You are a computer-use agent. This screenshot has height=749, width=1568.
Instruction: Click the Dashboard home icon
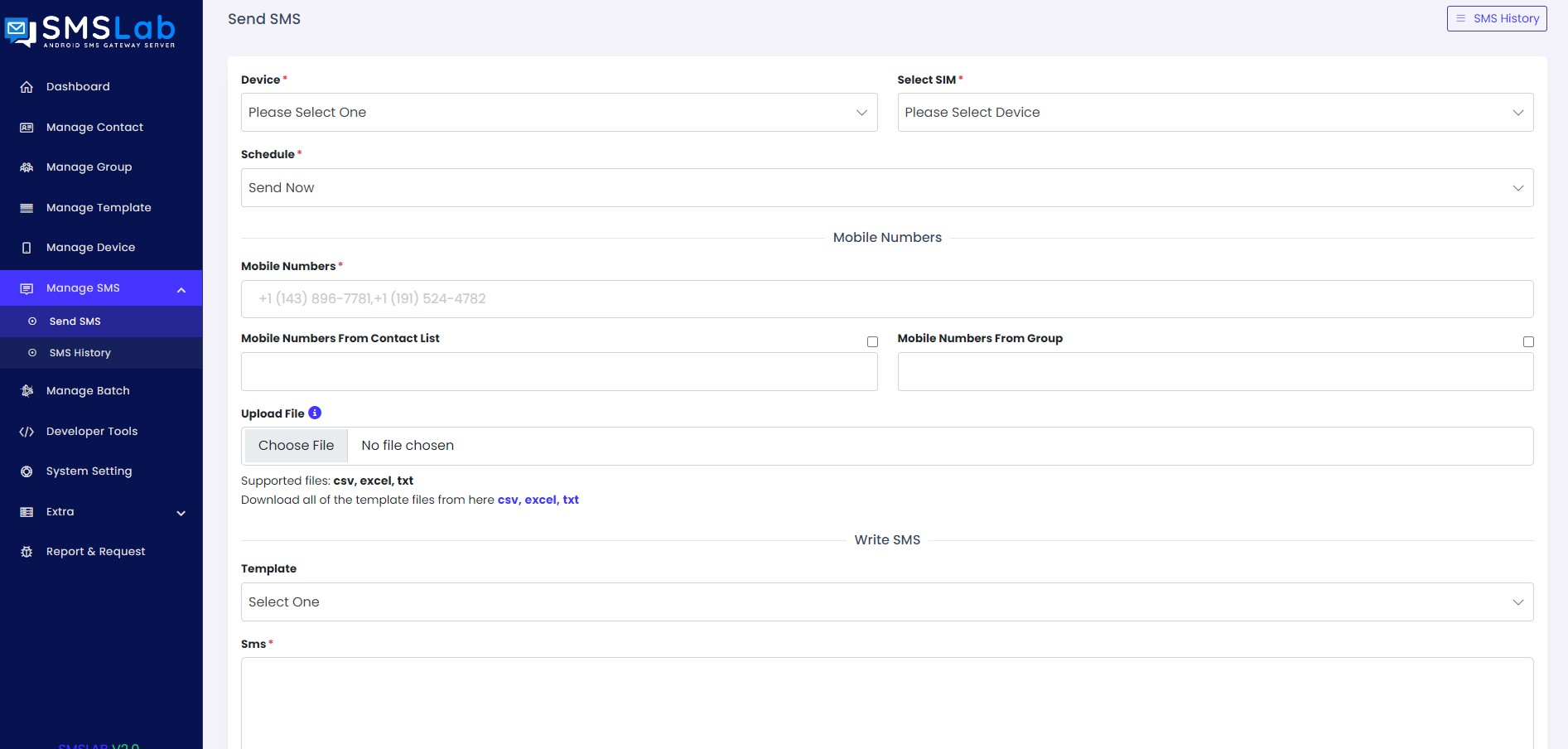(x=27, y=87)
